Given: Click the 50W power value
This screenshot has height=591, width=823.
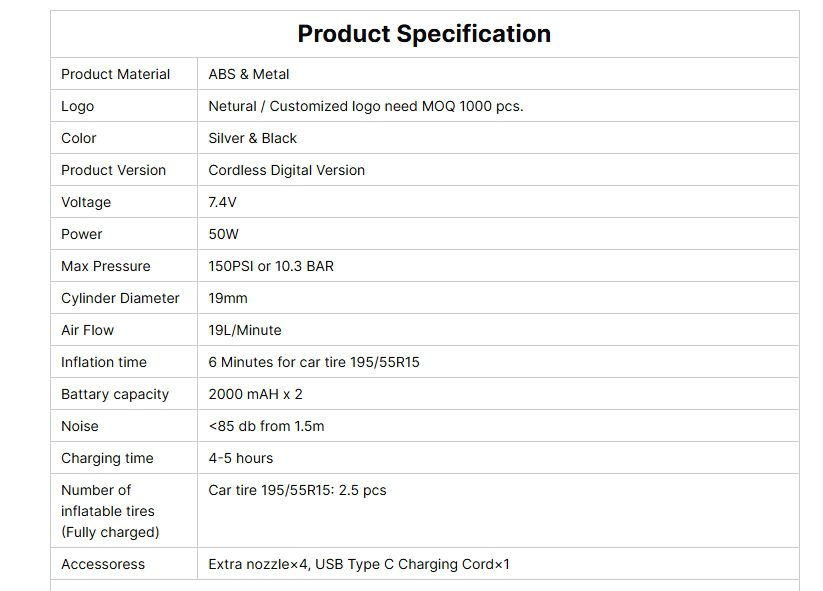Looking at the screenshot, I should [224, 234].
